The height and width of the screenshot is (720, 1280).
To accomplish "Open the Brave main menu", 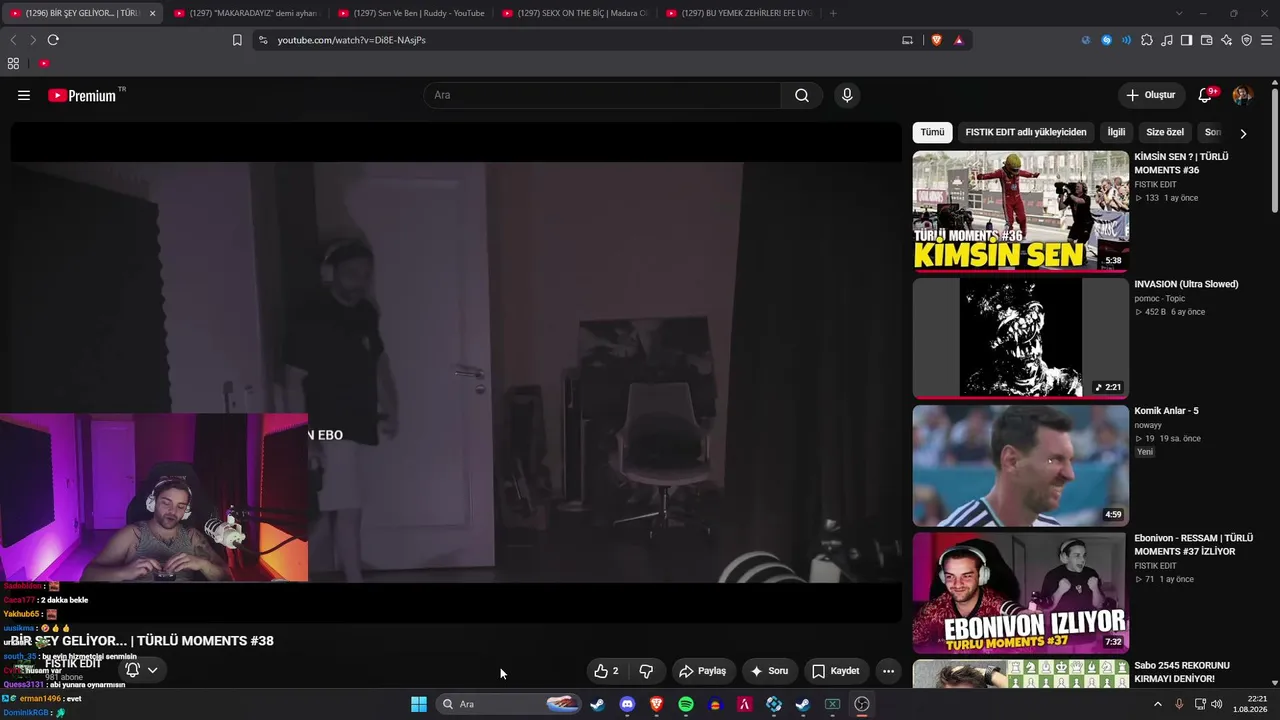I will (x=1267, y=40).
